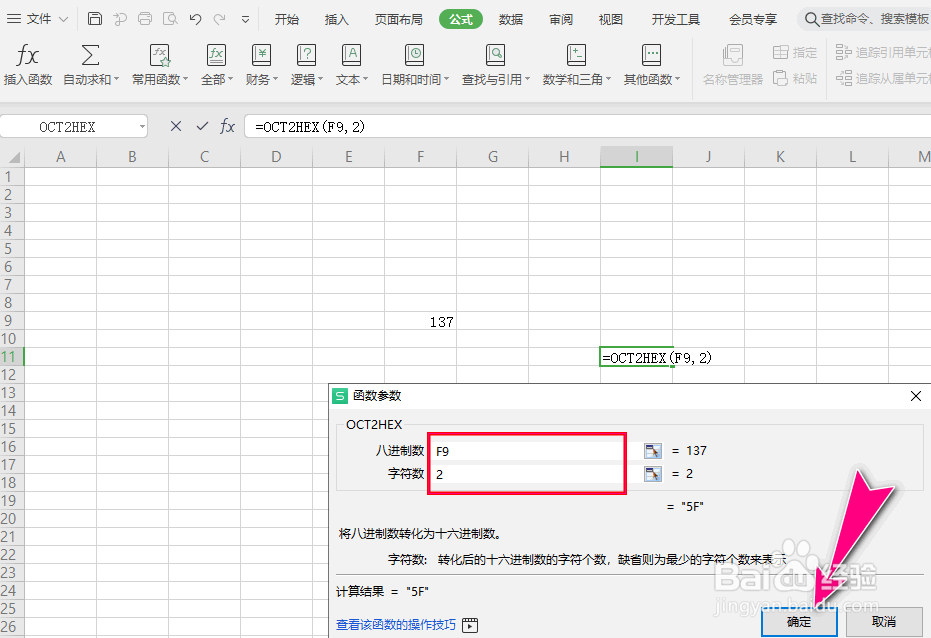Click the 追踪引用单元格 button
Viewport: 931px width, 638px height.
pos(883,52)
